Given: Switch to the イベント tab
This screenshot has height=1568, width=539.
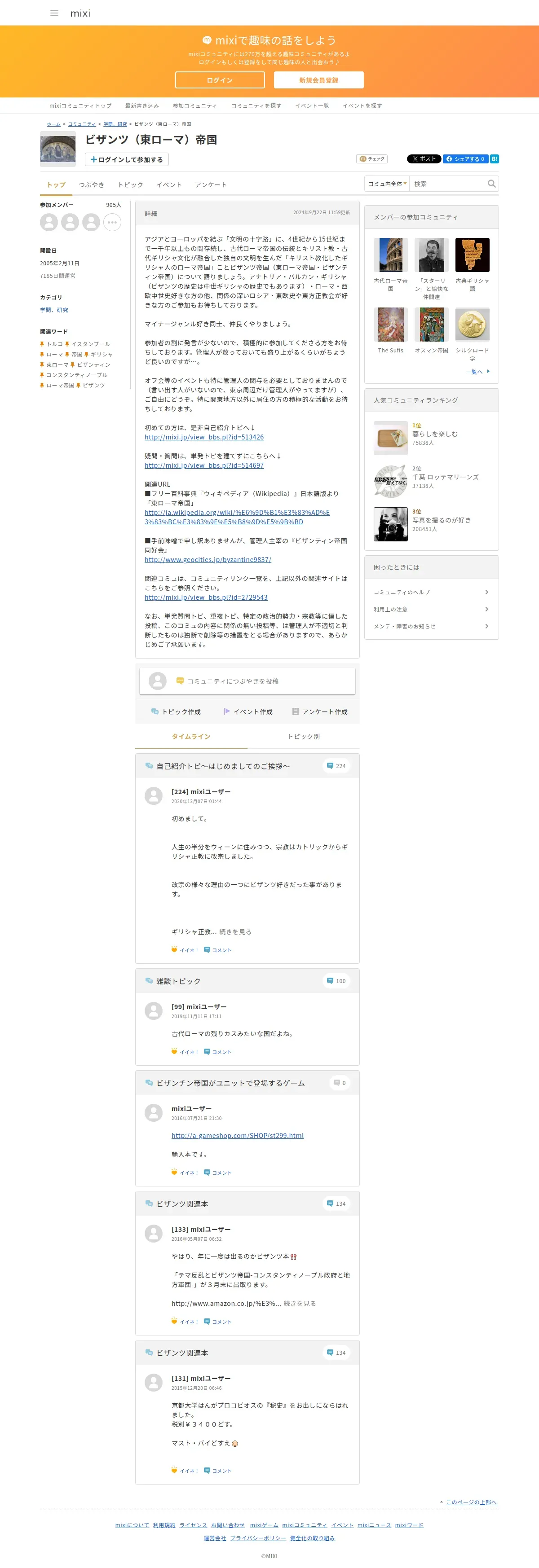Looking at the screenshot, I should pyautogui.click(x=169, y=185).
